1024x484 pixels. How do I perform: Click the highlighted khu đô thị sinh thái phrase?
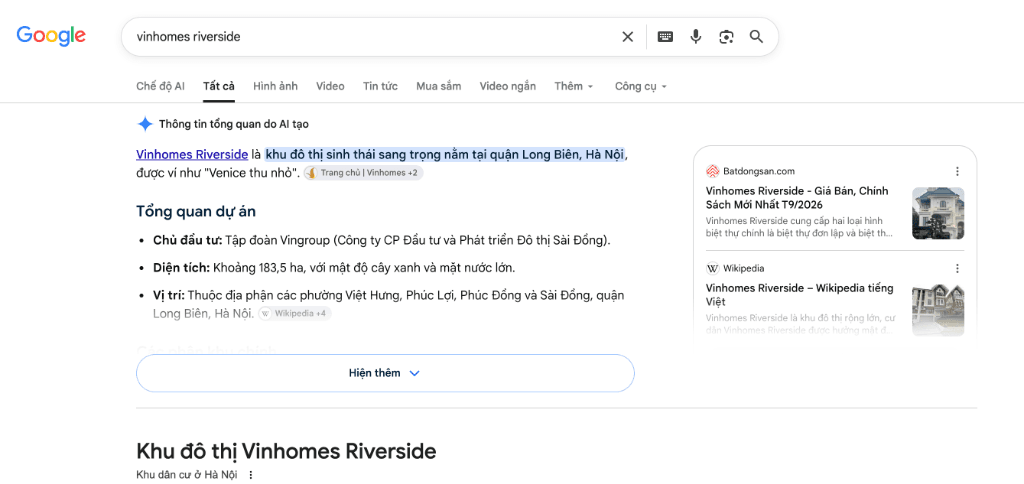[445, 155]
